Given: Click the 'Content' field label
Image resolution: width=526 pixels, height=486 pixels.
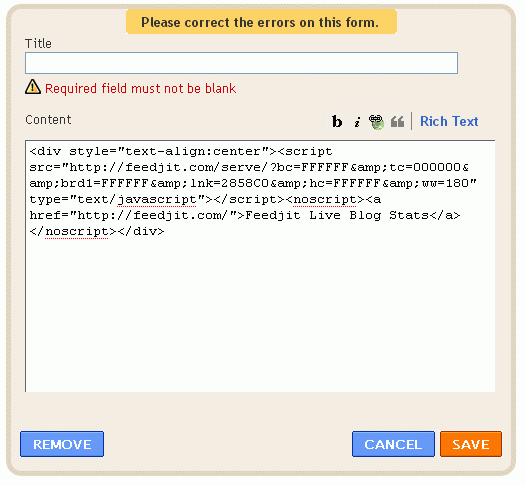Looking at the screenshot, I should coord(48,120).
